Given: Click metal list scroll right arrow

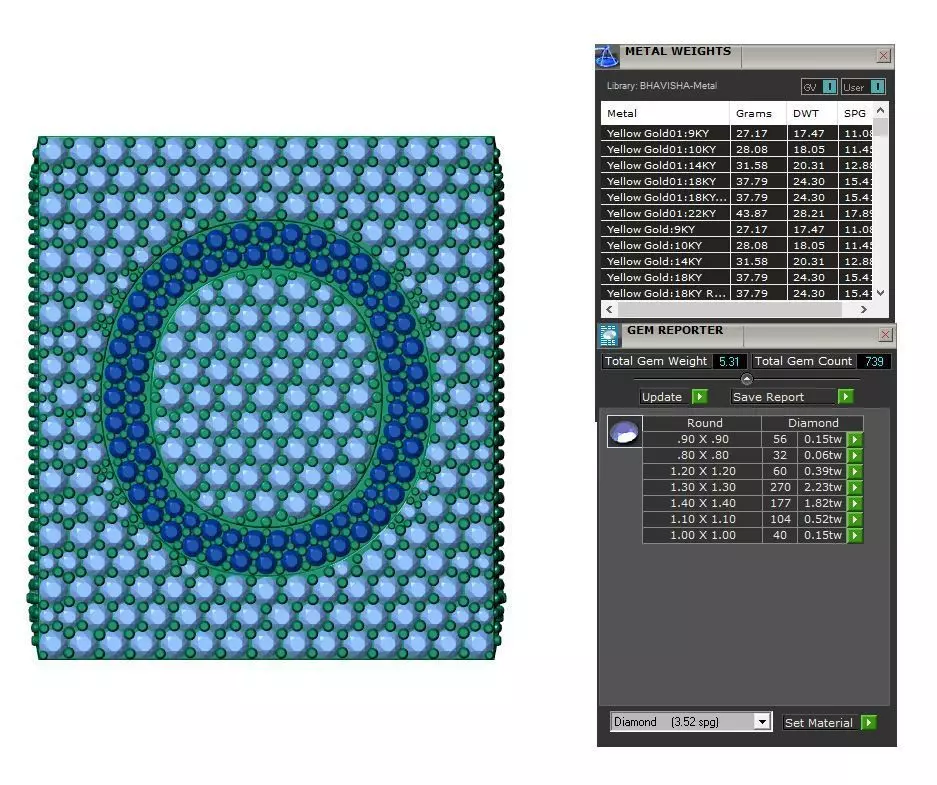Looking at the screenshot, I should point(863,309).
